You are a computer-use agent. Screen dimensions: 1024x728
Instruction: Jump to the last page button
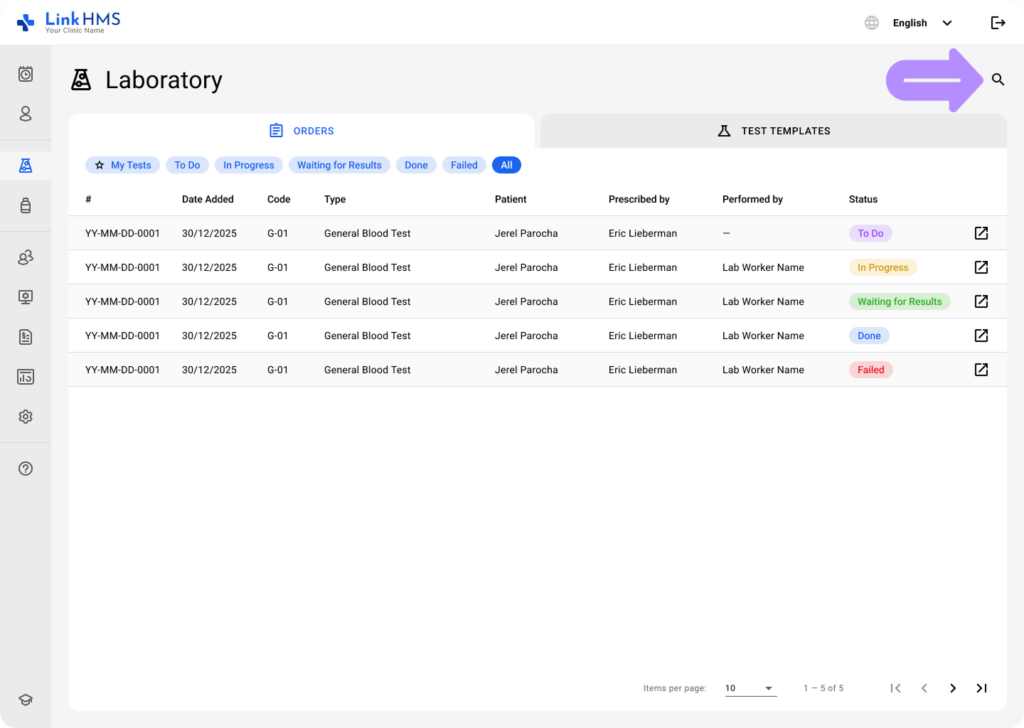(x=981, y=688)
